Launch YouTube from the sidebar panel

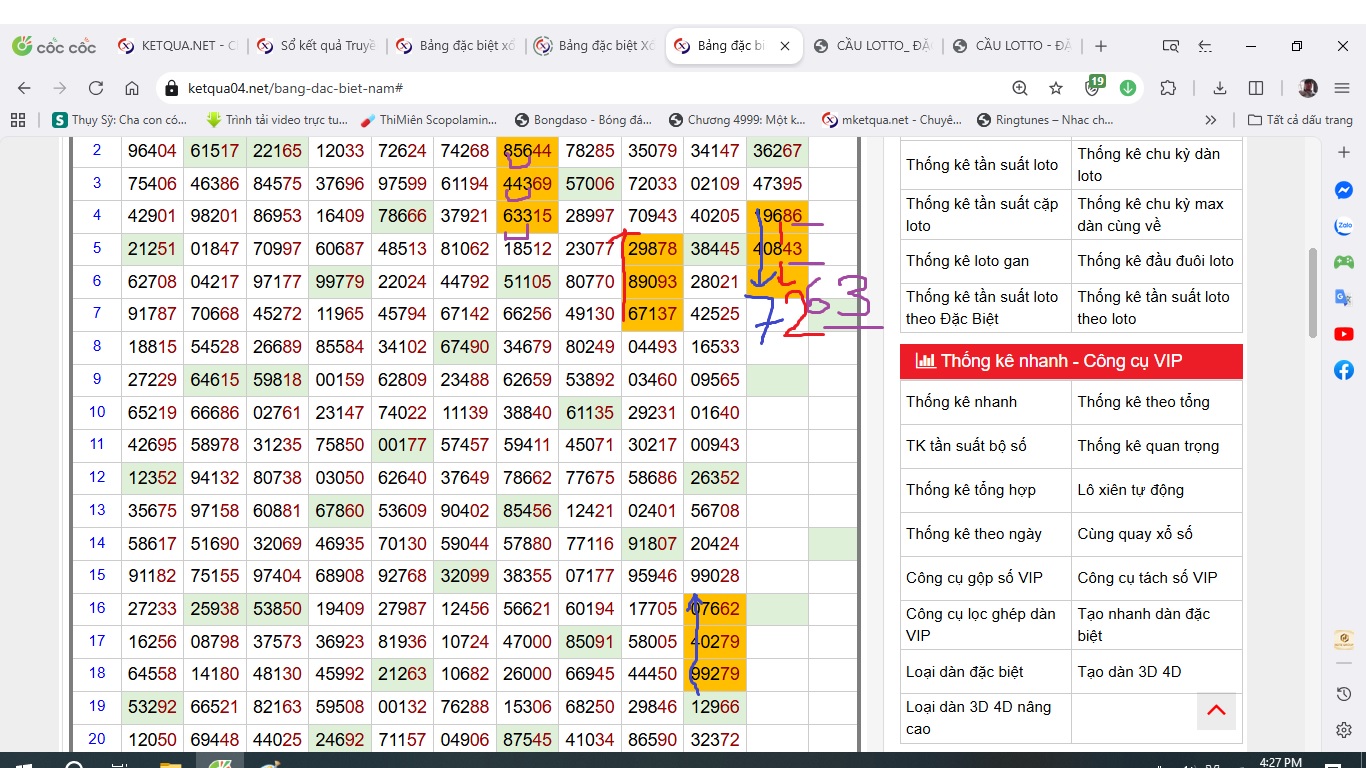[1344, 334]
